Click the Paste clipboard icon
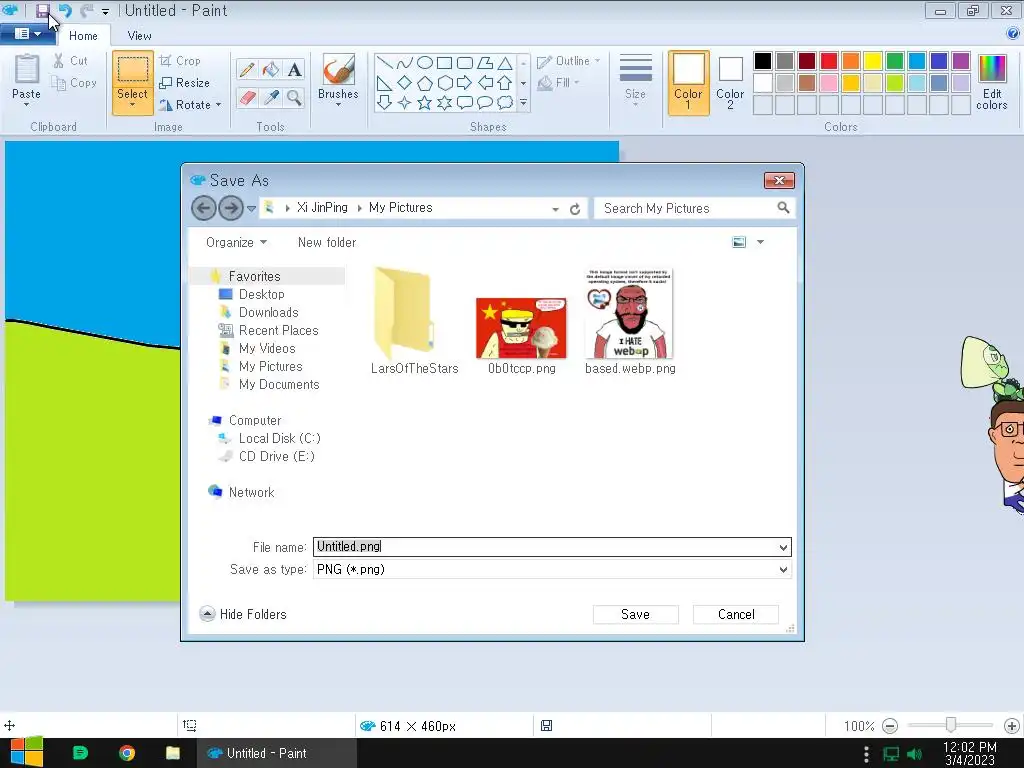 pyautogui.click(x=26, y=69)
